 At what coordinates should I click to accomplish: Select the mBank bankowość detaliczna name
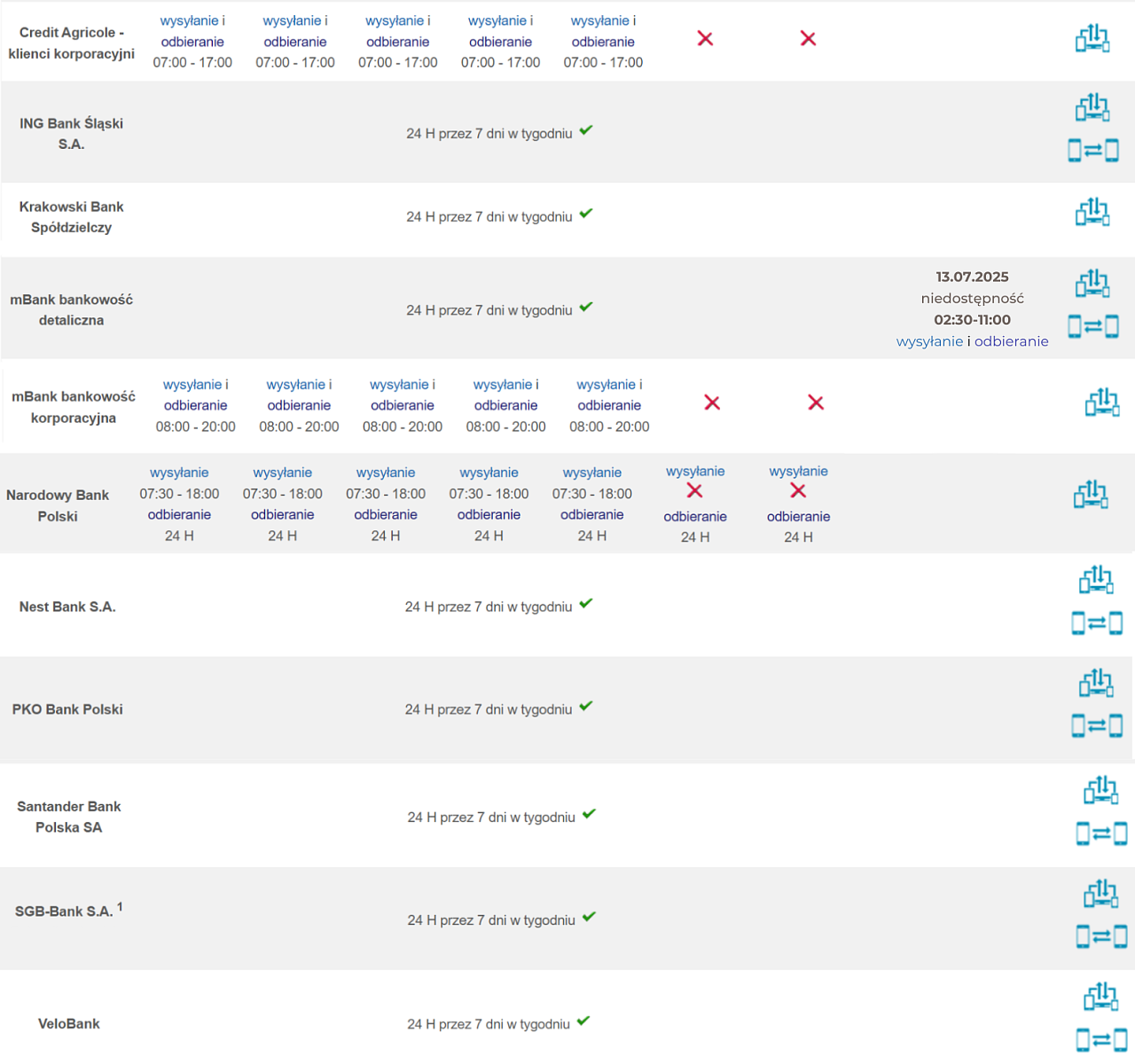pos(72,310)
